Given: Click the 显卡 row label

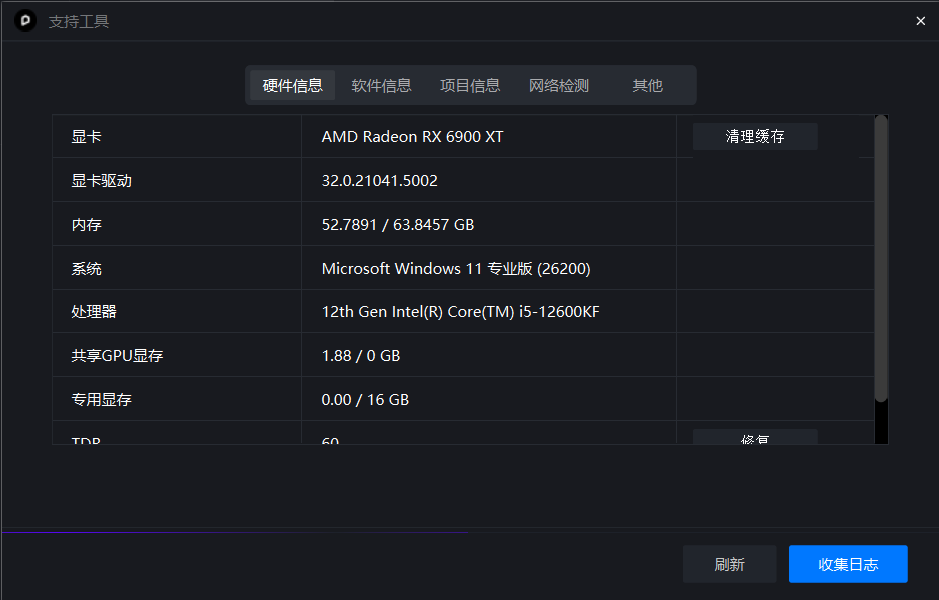Looking at the screenshot, I should (x=86, y=137).
